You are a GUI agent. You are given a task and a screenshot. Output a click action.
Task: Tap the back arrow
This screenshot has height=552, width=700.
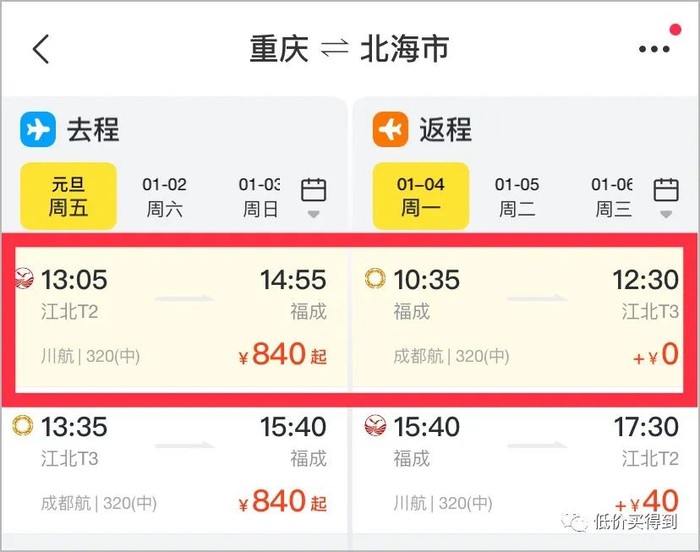point(41,49)
